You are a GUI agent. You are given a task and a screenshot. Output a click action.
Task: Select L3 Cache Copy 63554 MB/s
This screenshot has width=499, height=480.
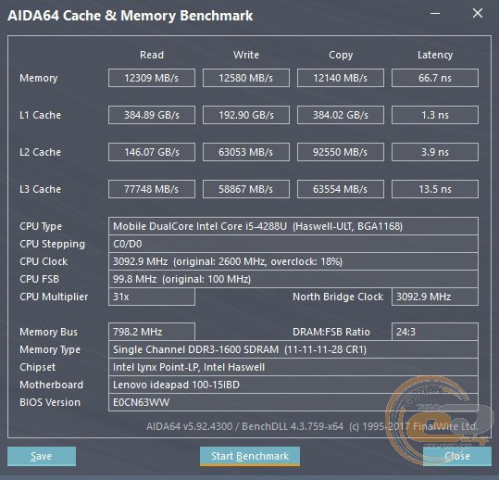(340, 189)
